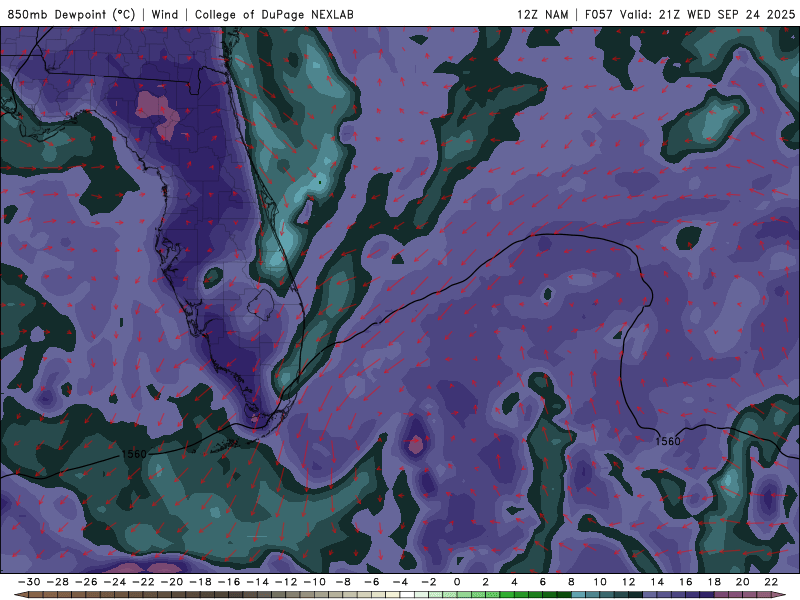Viewport: 800px width, 600px height.
Task: Click the 20 colorbar tick label
Action: 743,582
